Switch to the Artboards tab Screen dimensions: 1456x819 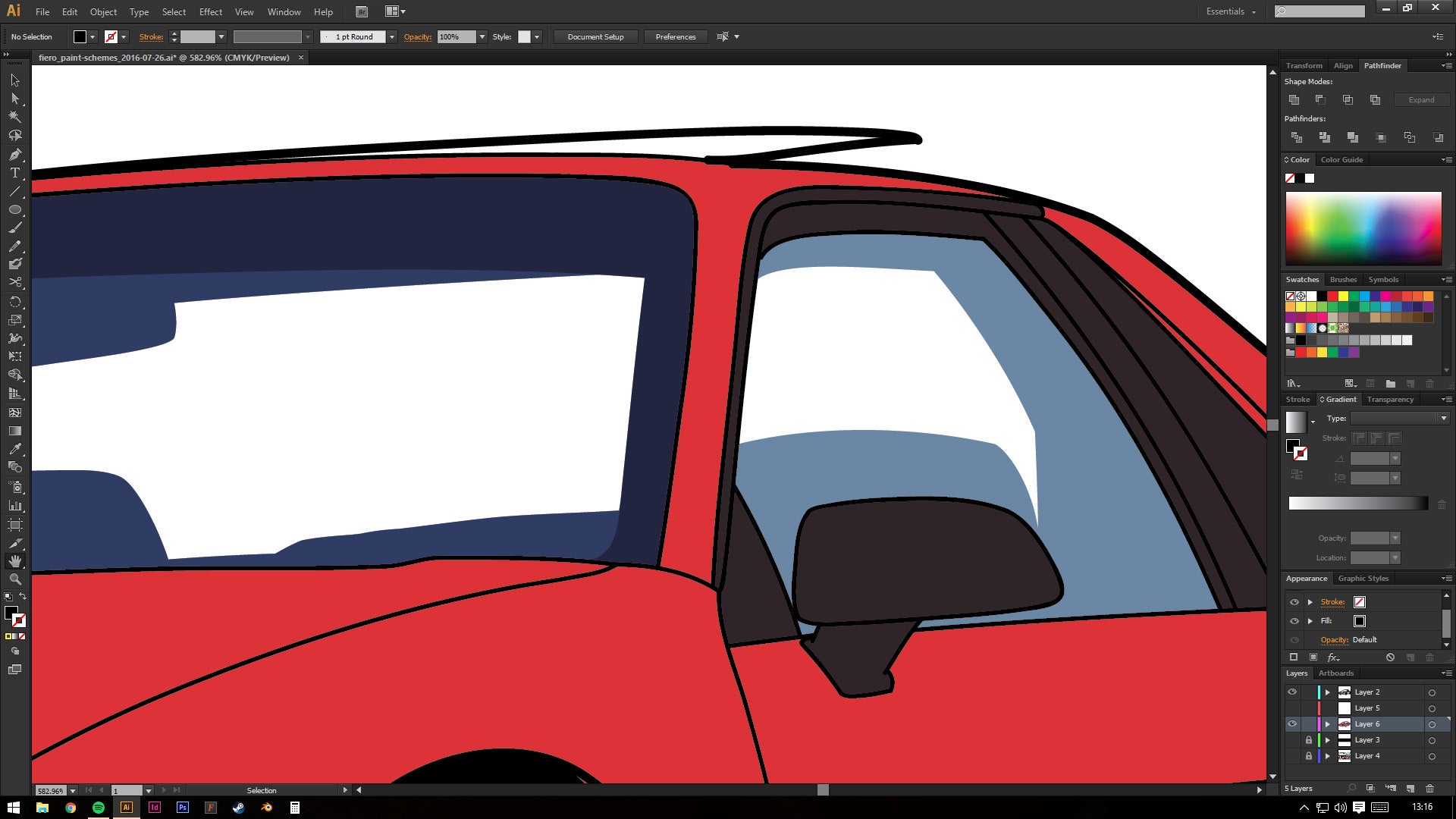click(x=1336, y=673)
